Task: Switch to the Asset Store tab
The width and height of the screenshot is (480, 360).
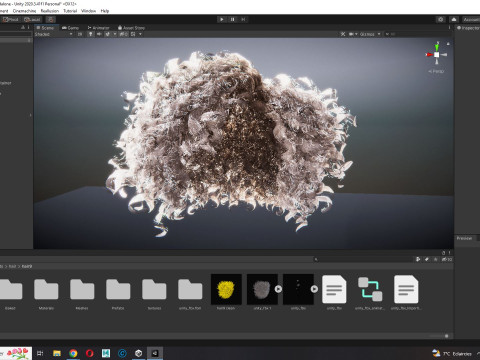Action: [131, 28]
